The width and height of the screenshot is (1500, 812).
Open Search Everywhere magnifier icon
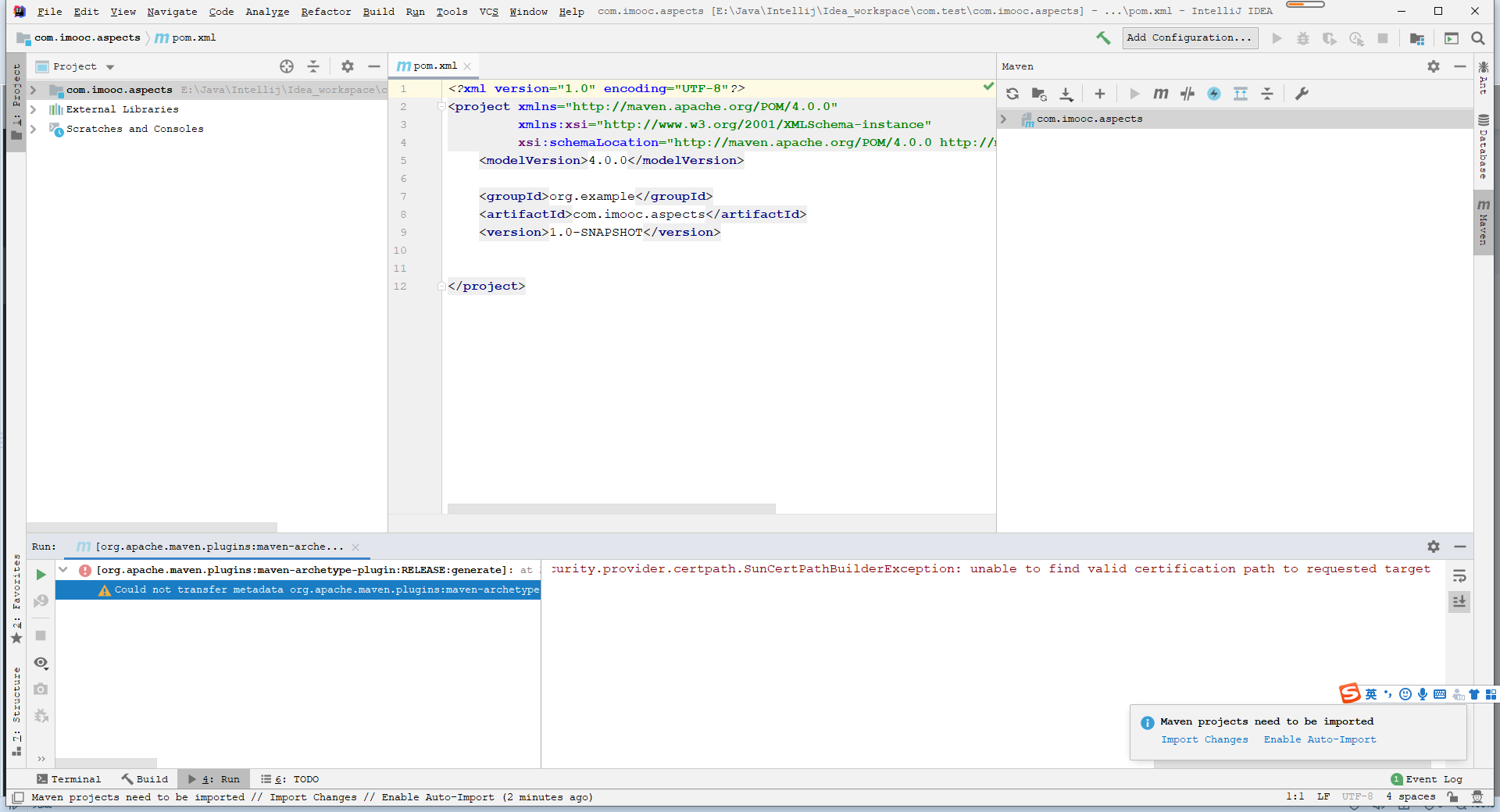(1478, 38)
